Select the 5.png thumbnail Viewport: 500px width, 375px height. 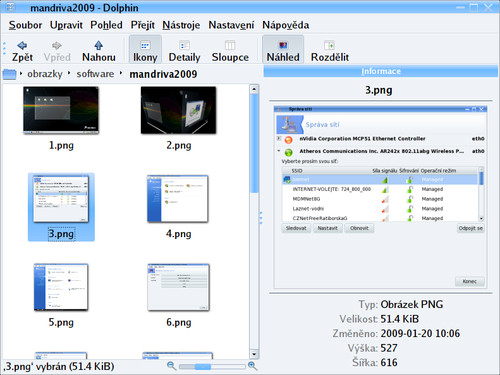coord(61,287)
